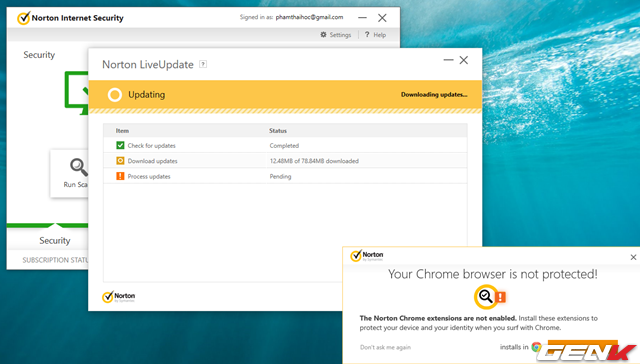Click the Completed status cell
Screen dimensions: 640x364
tap(284, 146)
